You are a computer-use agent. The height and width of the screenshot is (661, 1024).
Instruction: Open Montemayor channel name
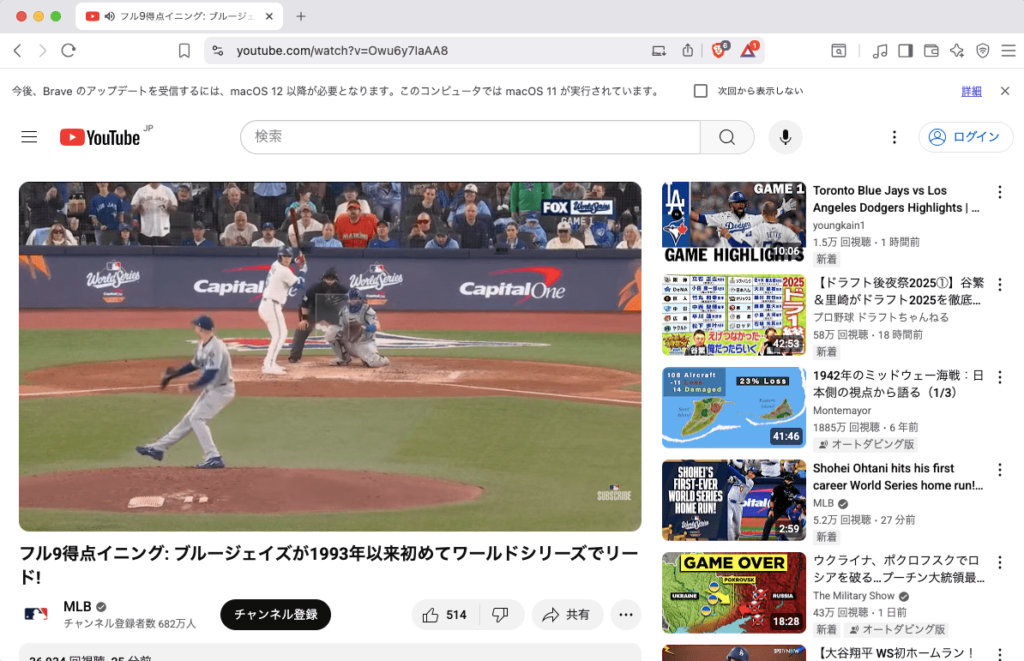(842, 410)
